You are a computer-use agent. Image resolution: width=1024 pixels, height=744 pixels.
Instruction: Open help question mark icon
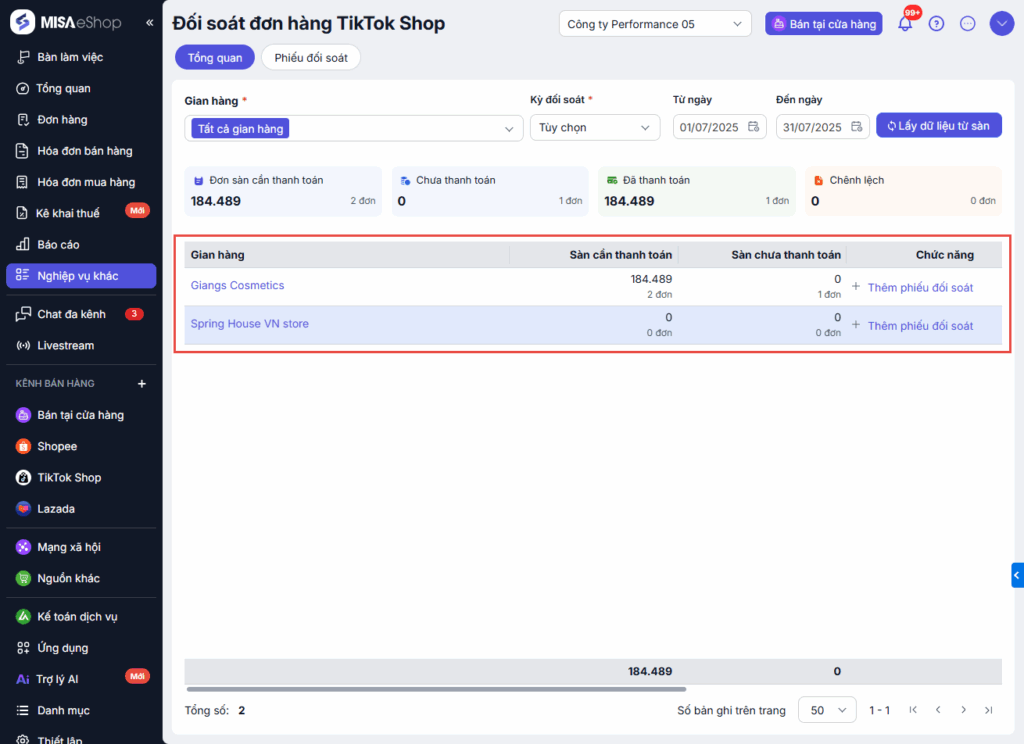936,24
